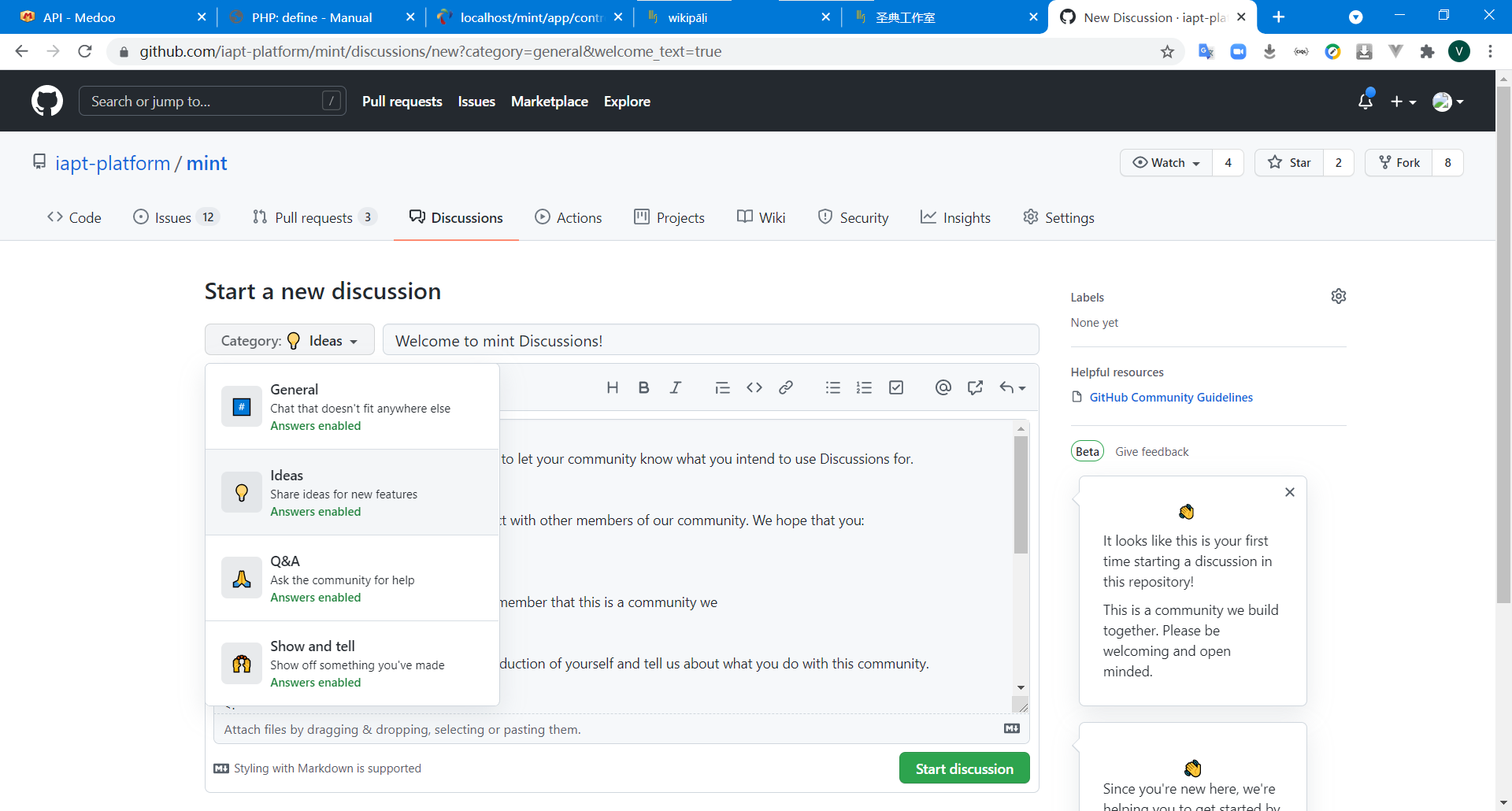Viewport: 1512px width, 811px height.
Task: Open the repository Settings tab
Action: (1058, 217)
